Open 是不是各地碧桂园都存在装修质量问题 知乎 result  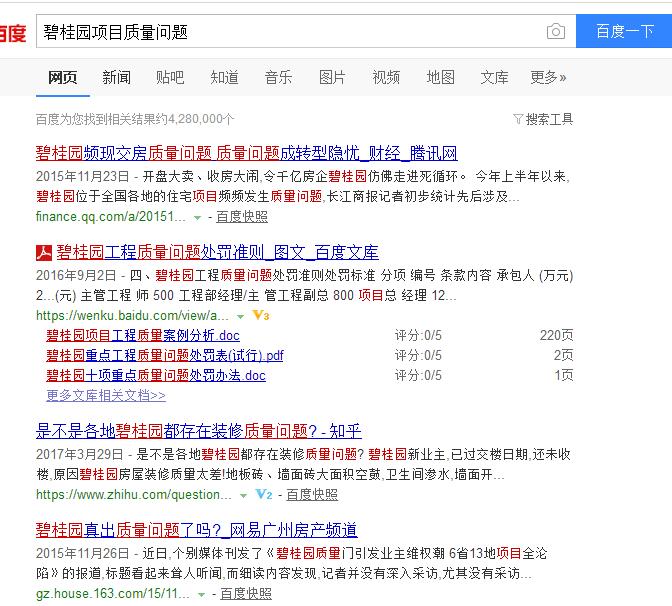[198, 431]
